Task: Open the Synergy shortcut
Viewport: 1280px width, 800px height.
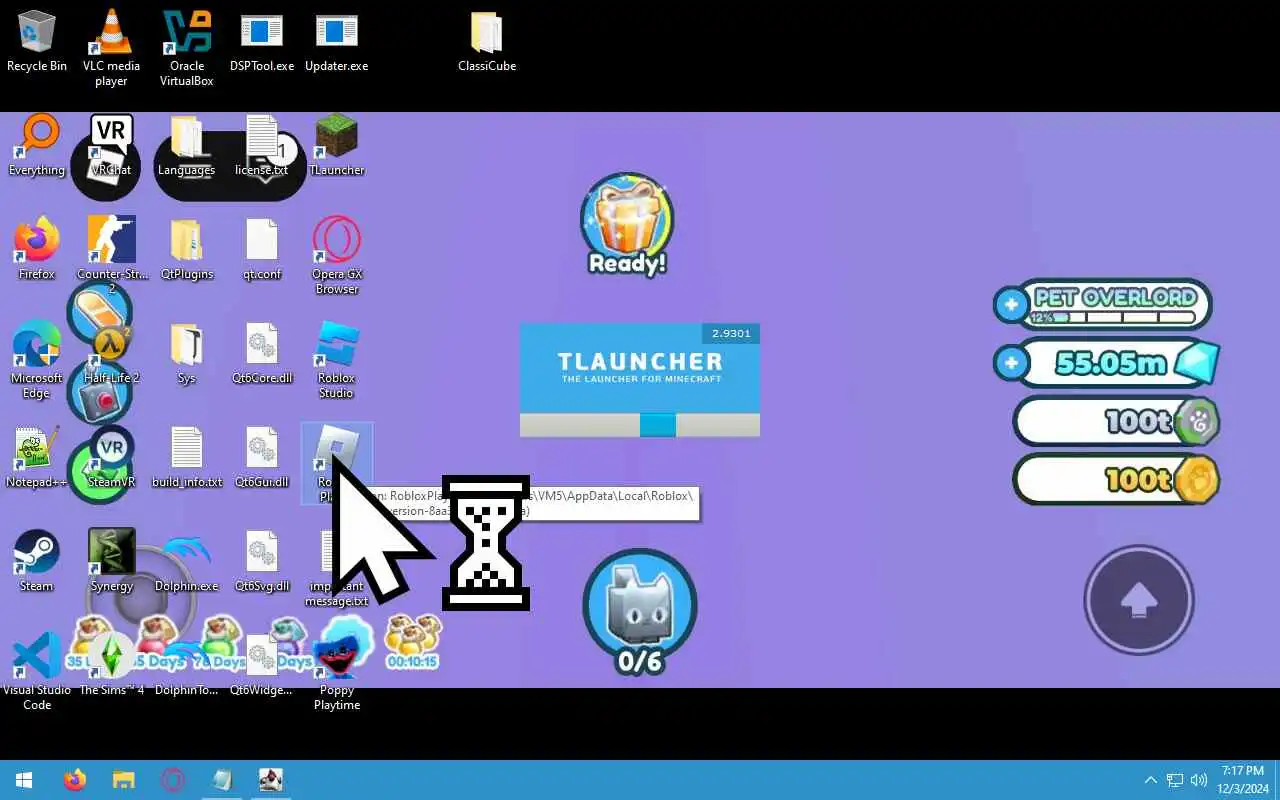Action: pyautogui.click(x=111, y=562)
